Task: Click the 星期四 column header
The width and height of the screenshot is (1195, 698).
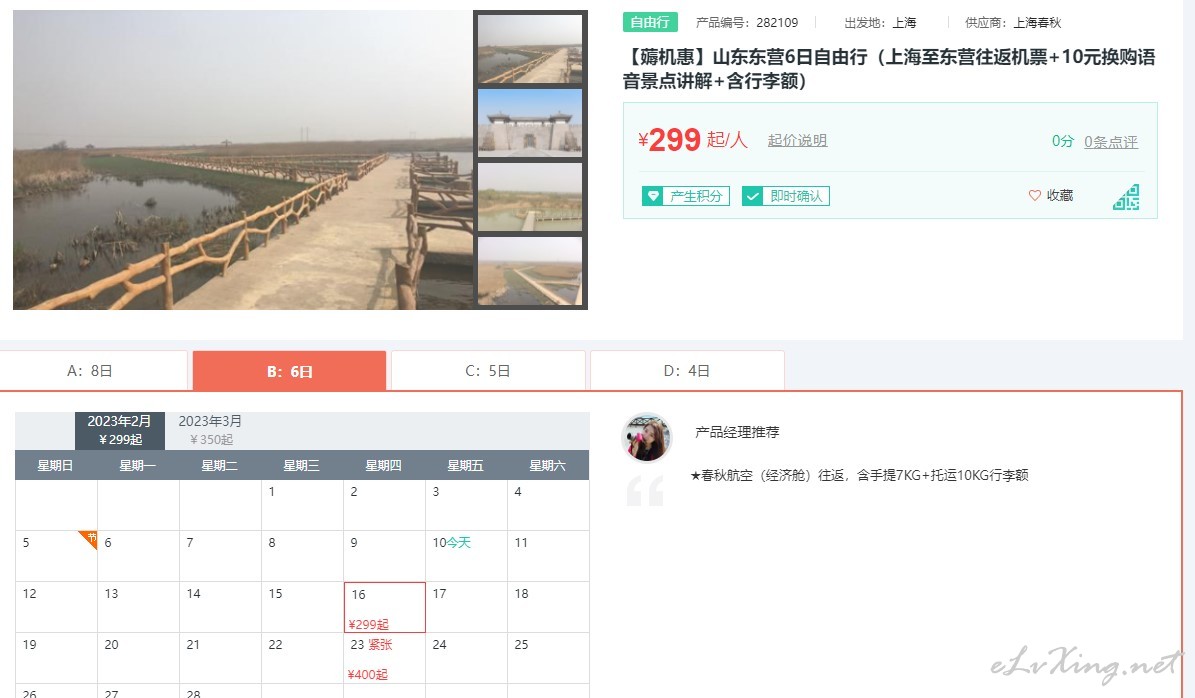Action: point(383,466)
